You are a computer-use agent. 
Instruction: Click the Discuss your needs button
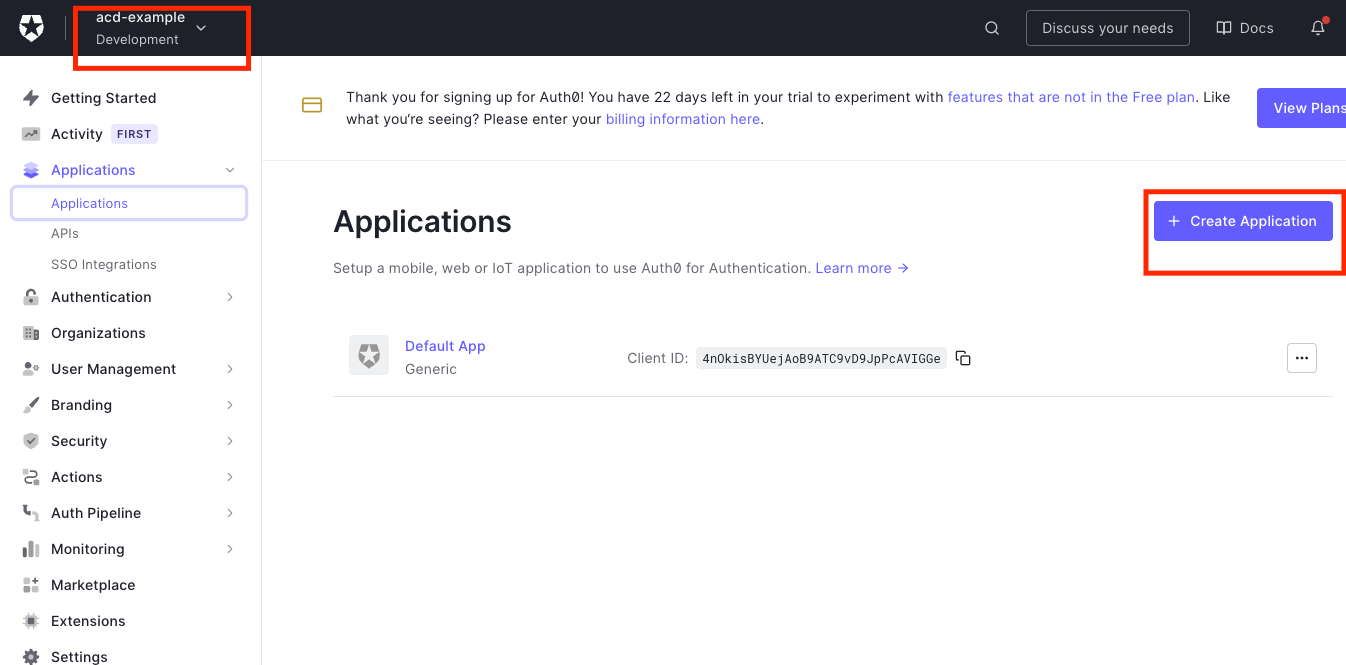click(1108, 28)
